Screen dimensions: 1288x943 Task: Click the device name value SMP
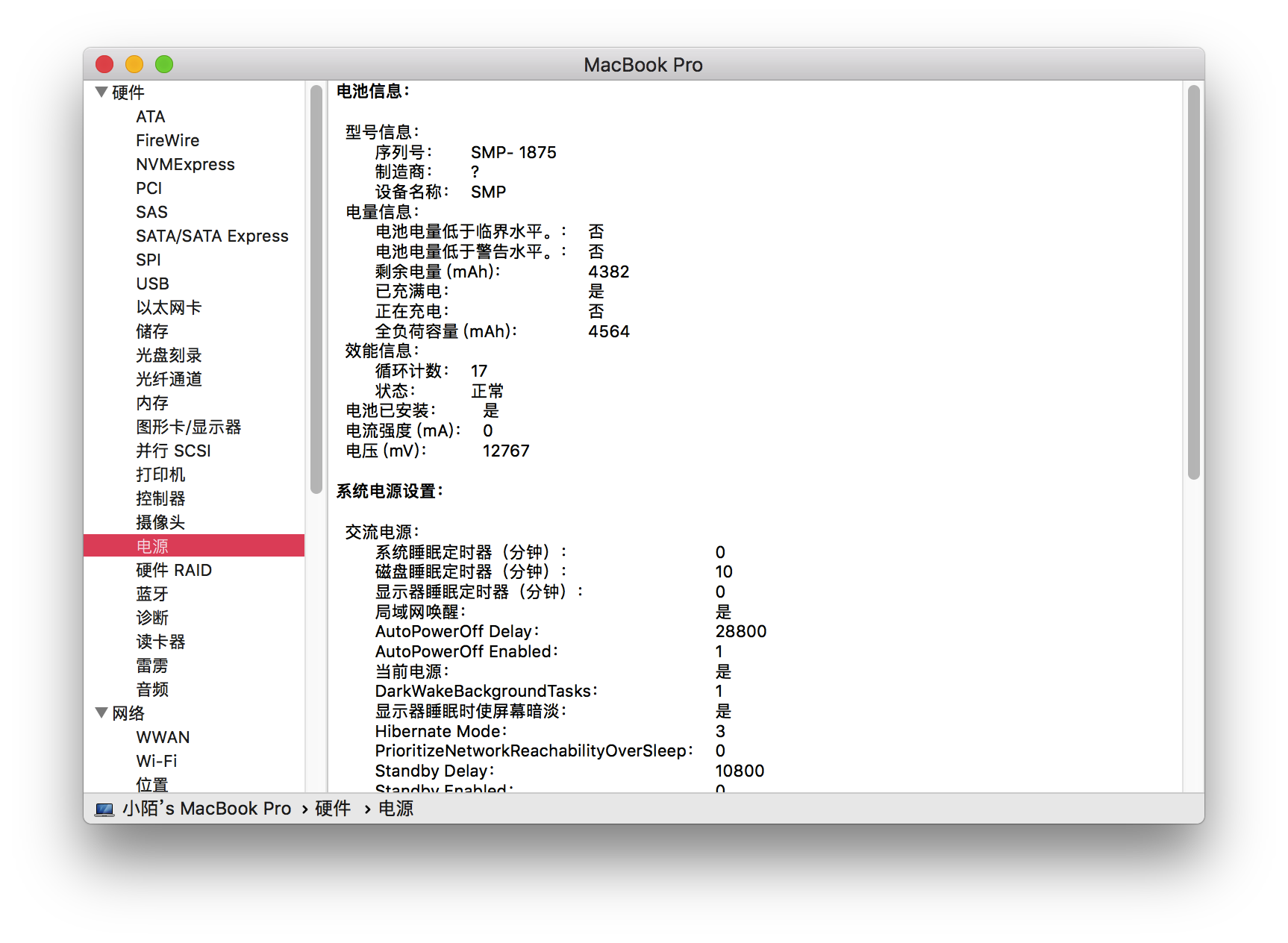click(488, 192)
